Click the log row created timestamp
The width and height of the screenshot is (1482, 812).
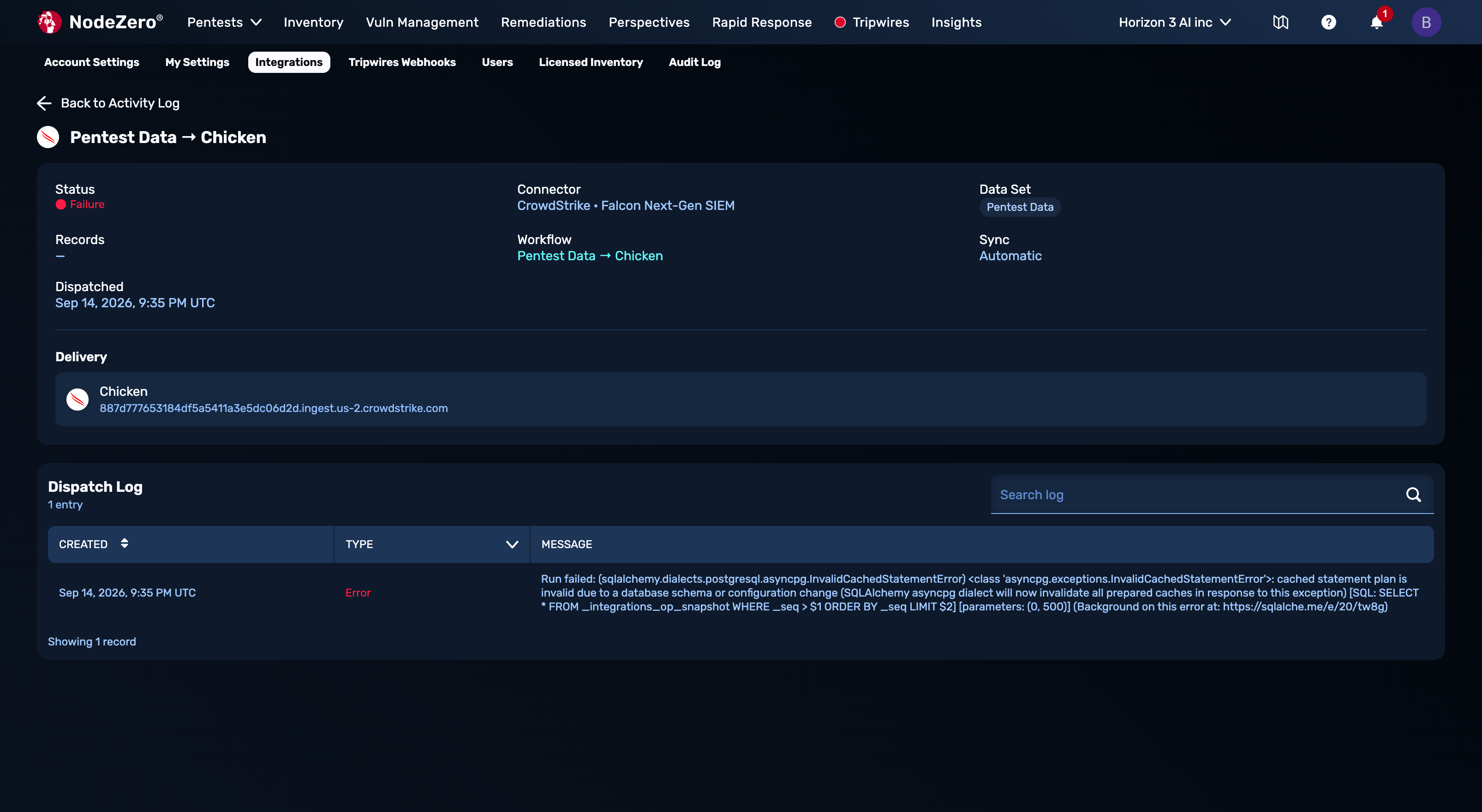coord(127,593)
